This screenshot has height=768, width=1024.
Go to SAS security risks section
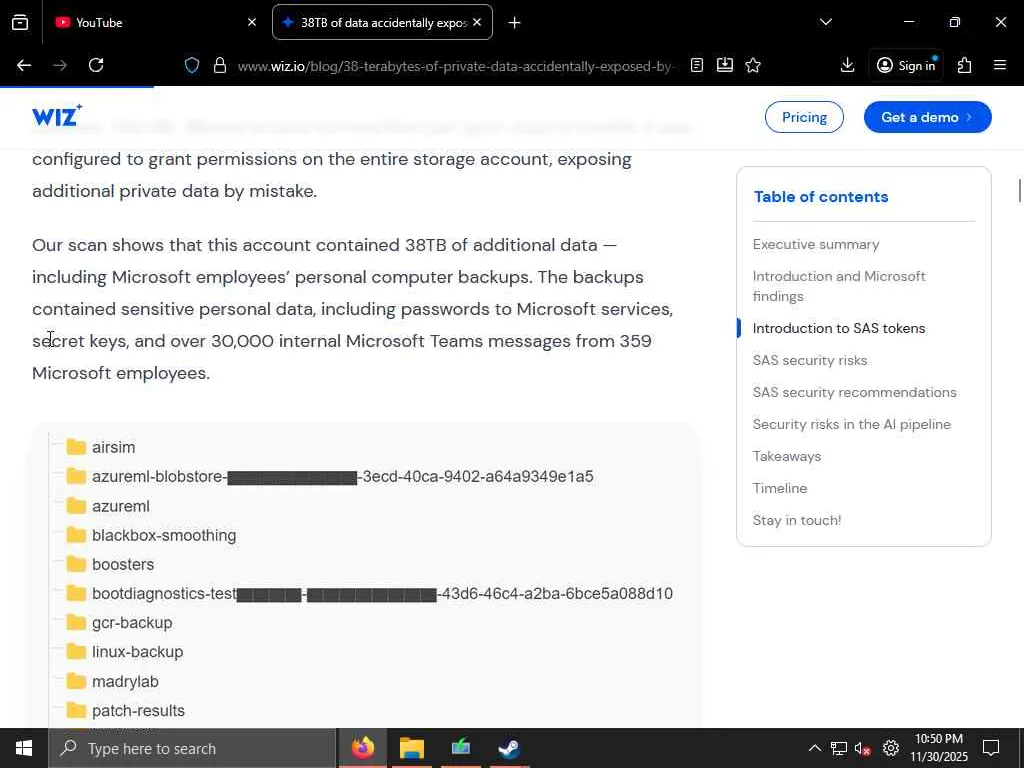(810, 360)
